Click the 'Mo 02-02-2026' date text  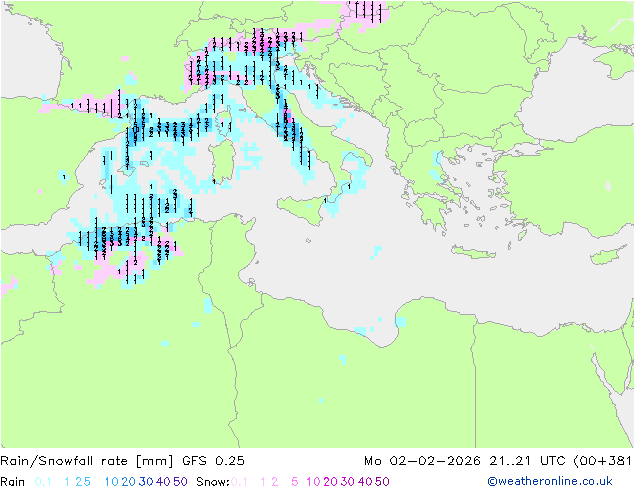pyautogui.click(x=422, y=461)
